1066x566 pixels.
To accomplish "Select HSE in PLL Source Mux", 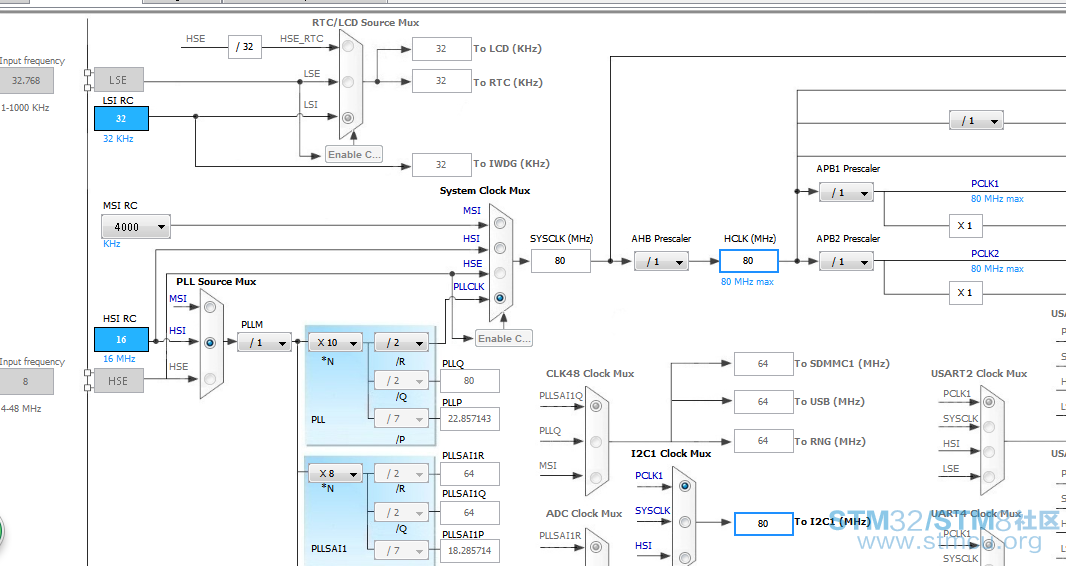I will [210, 378].
